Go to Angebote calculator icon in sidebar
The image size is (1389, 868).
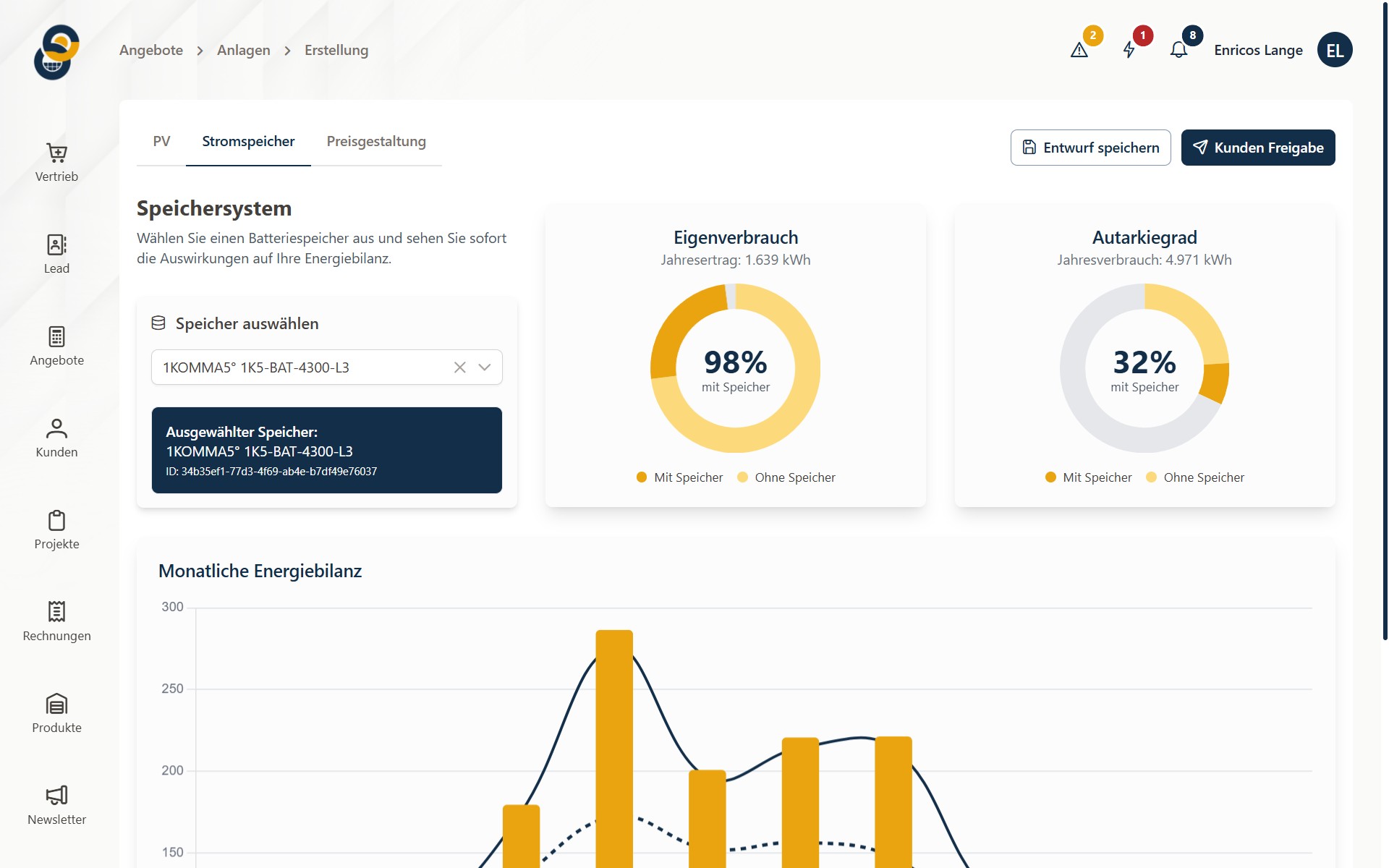tap(56, 337)
